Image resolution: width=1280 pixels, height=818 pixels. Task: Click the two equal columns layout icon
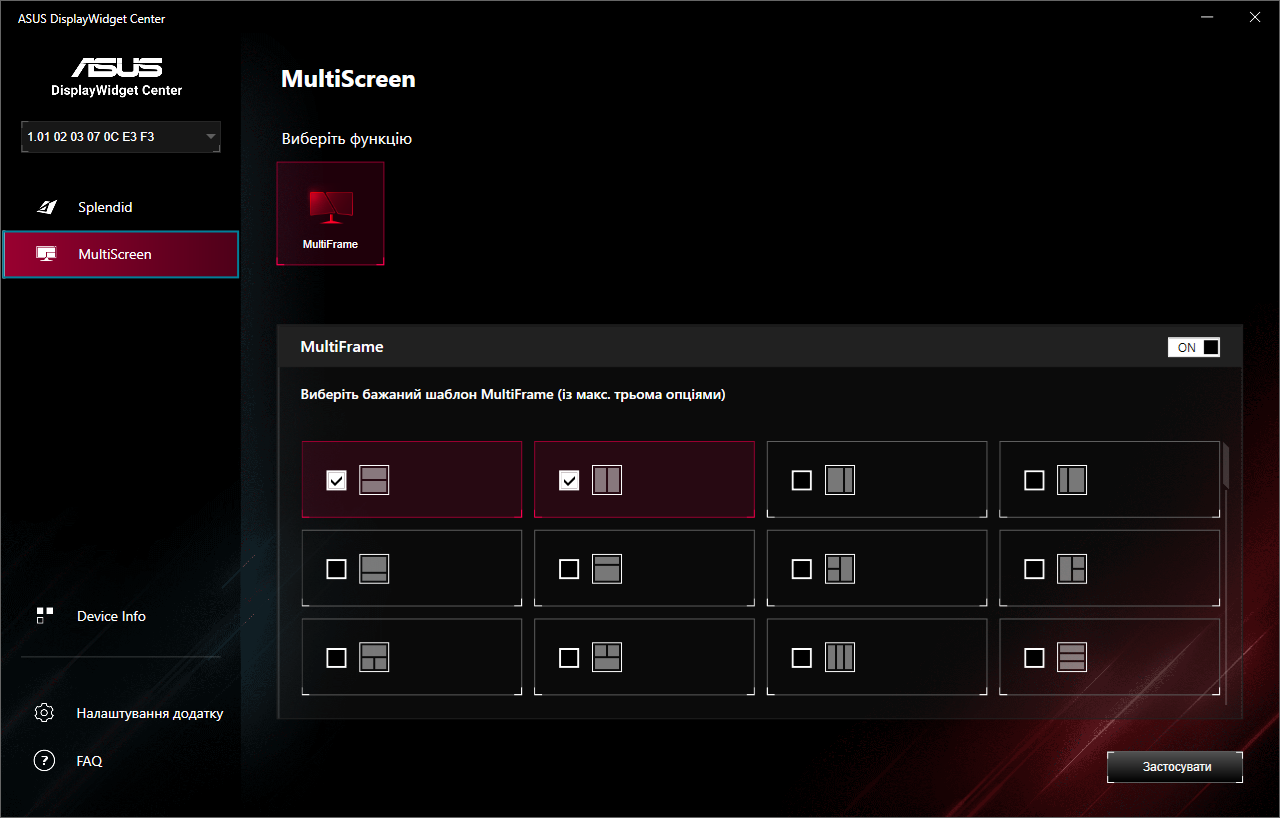tap(607, 480)
